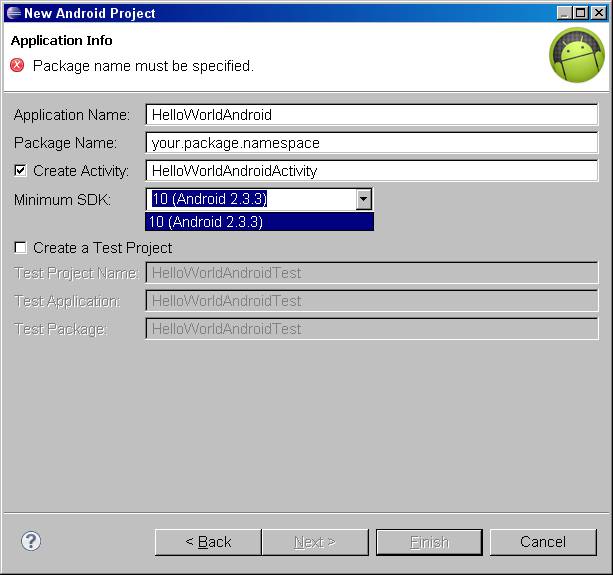Uncheck the Create Activity checkbox
This screenshot has height=575, width=613.
click(x=20, y=171)
